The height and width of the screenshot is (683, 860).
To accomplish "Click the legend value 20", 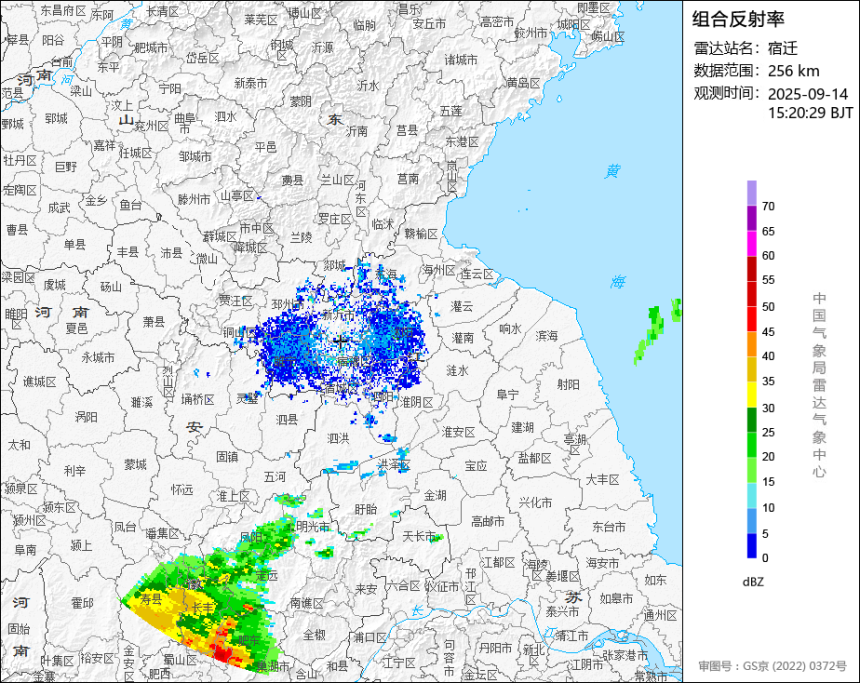I will (768, 456).
